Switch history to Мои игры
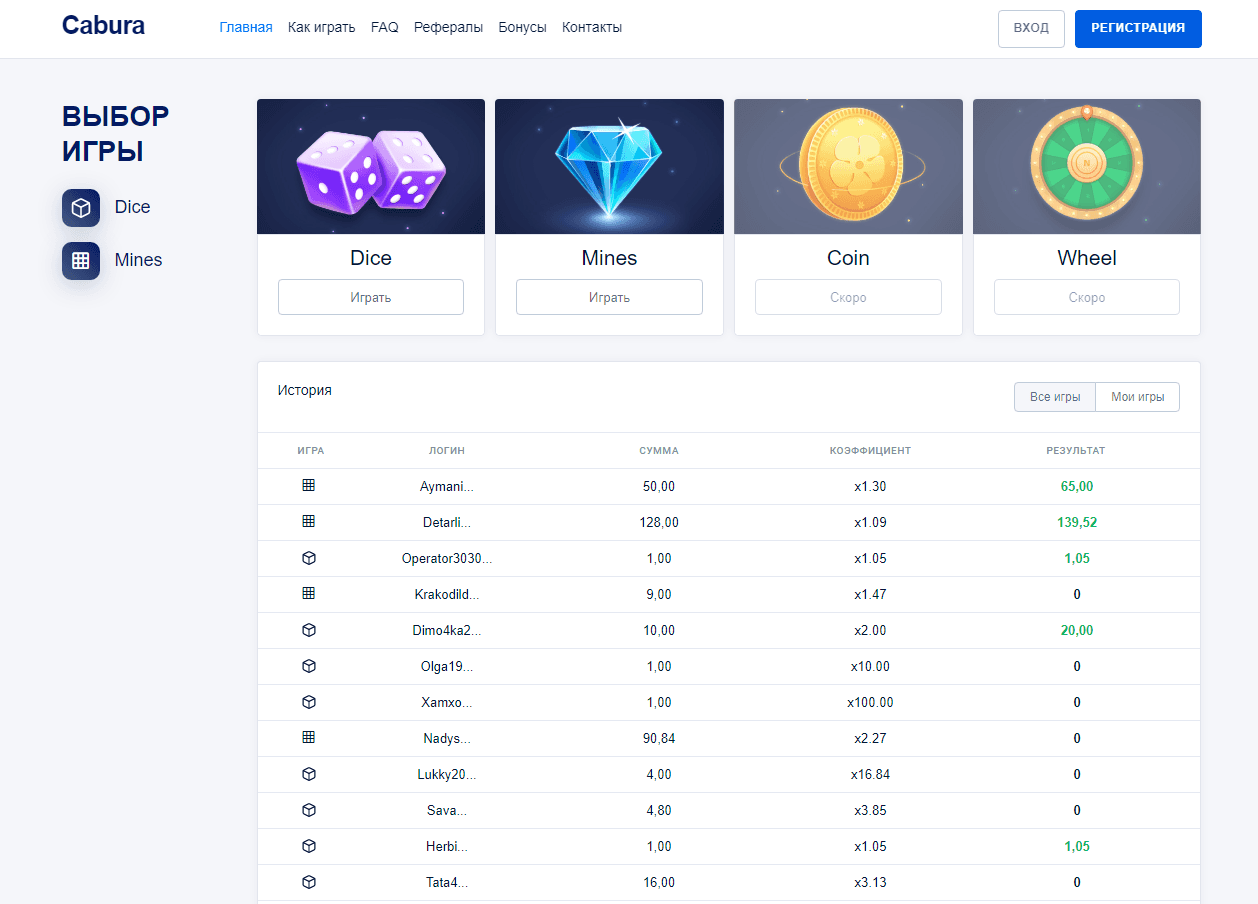 pos(1137,397)
